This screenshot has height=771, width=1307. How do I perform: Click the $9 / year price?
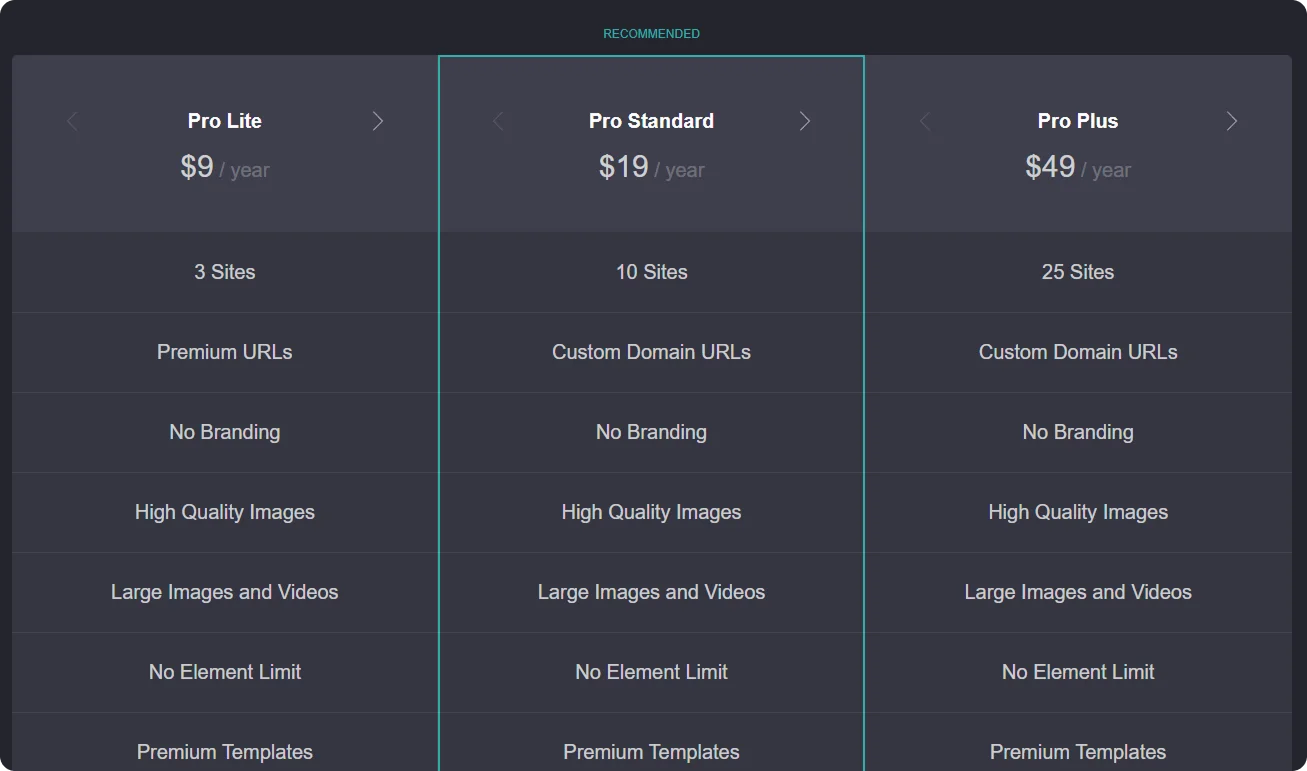click(x=225, y=167)
